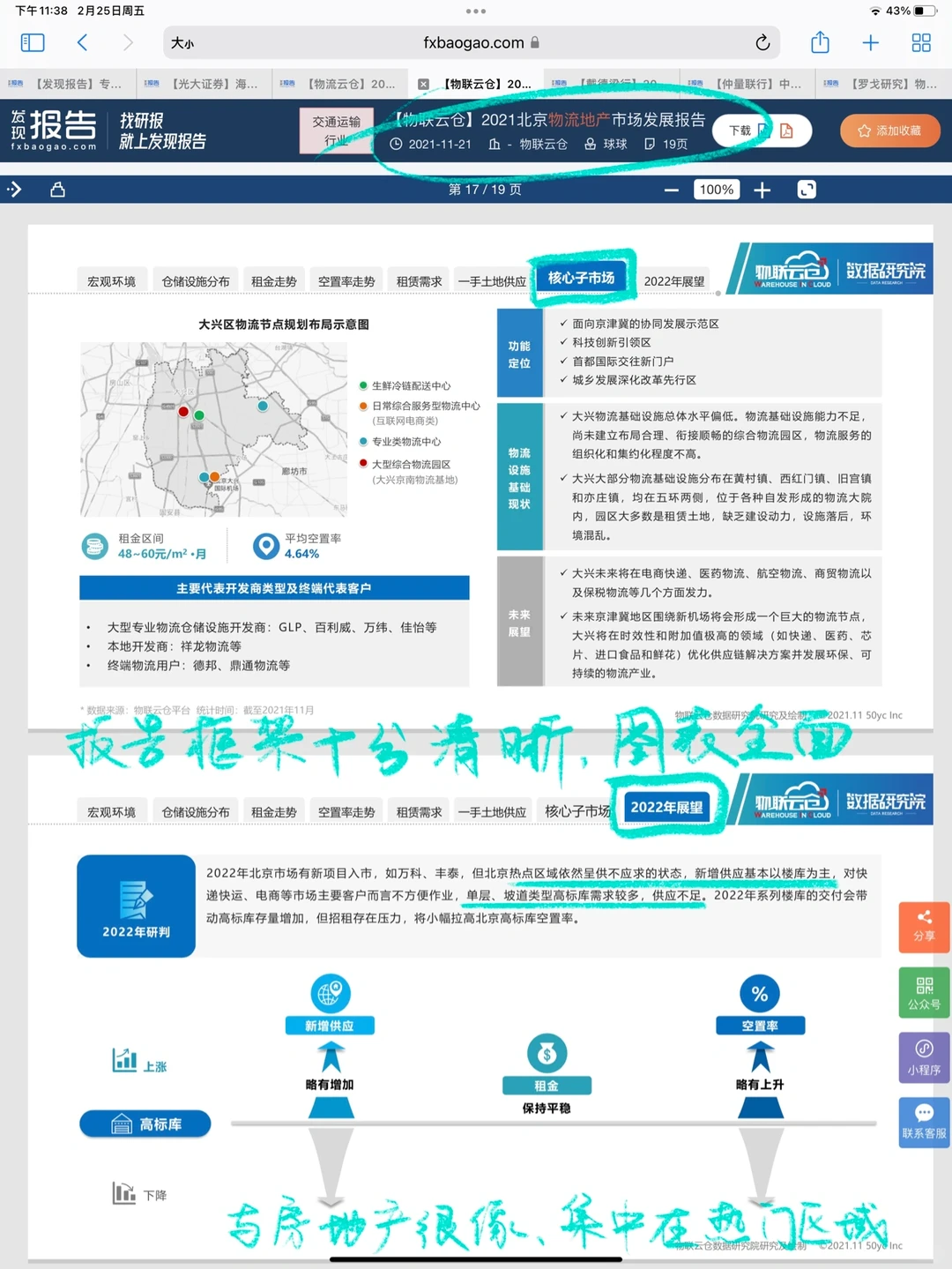Open the 物联云仓 publisher link
952x1269 pixels.
(x=543, y=144)
